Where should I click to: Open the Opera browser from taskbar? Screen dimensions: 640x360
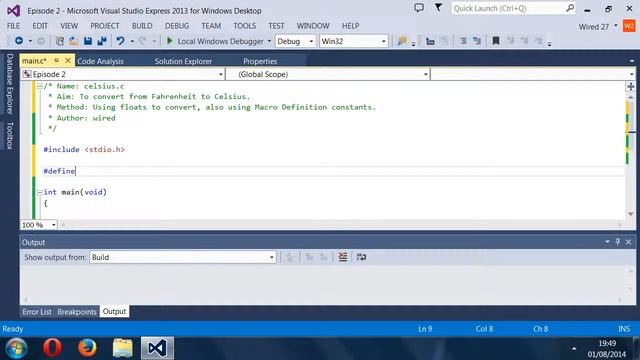click(52, 348)
